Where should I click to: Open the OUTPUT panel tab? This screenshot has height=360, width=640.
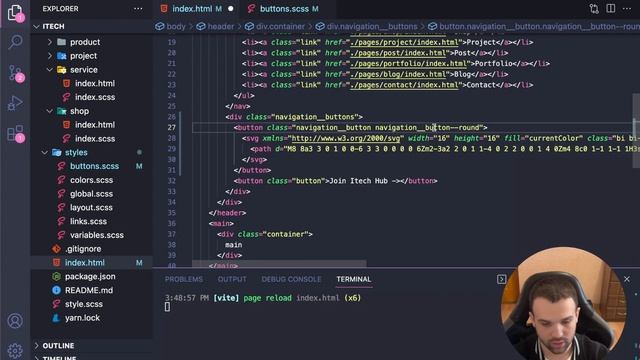tap(232, 279)
